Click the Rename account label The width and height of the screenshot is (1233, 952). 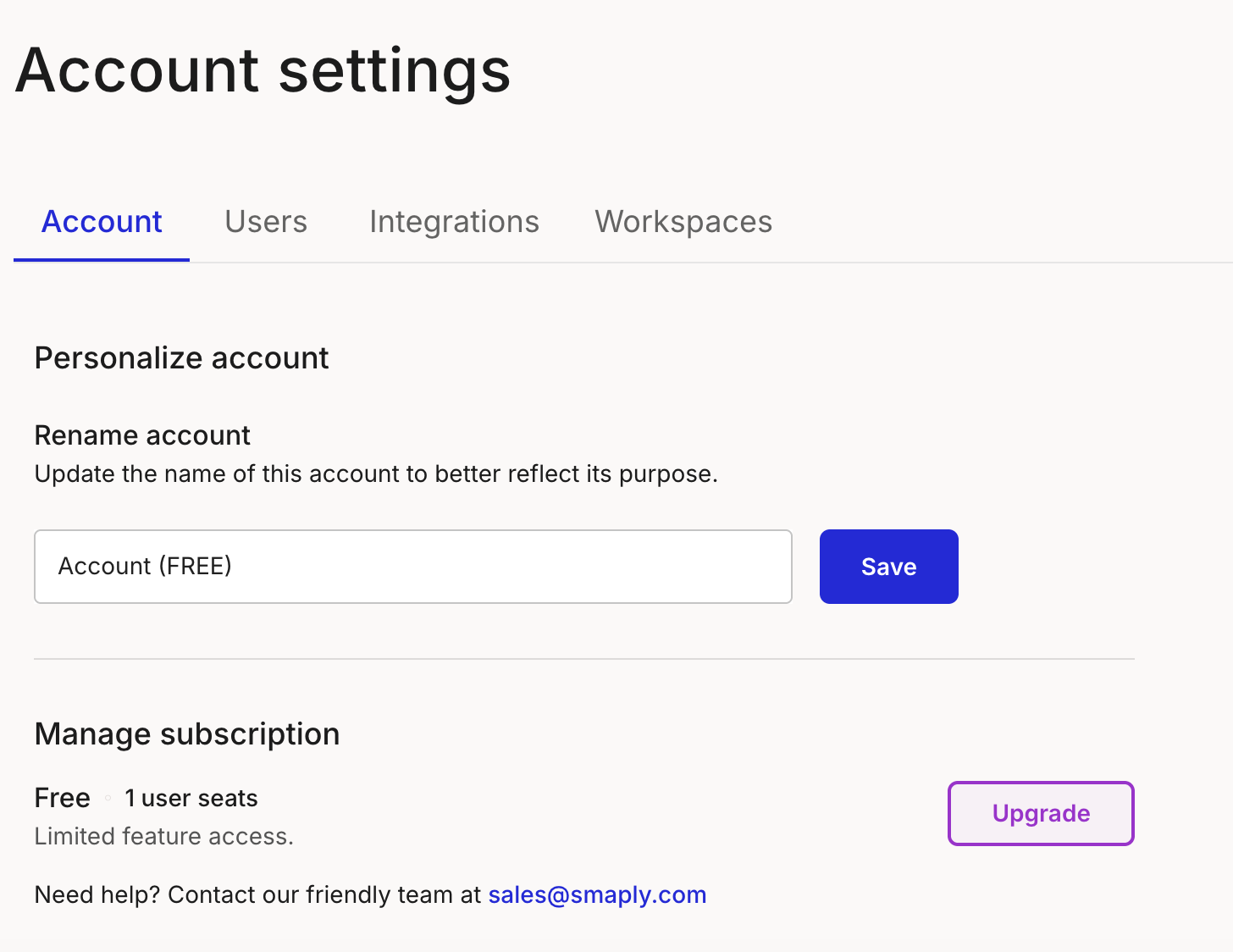[x=142, y=435]
